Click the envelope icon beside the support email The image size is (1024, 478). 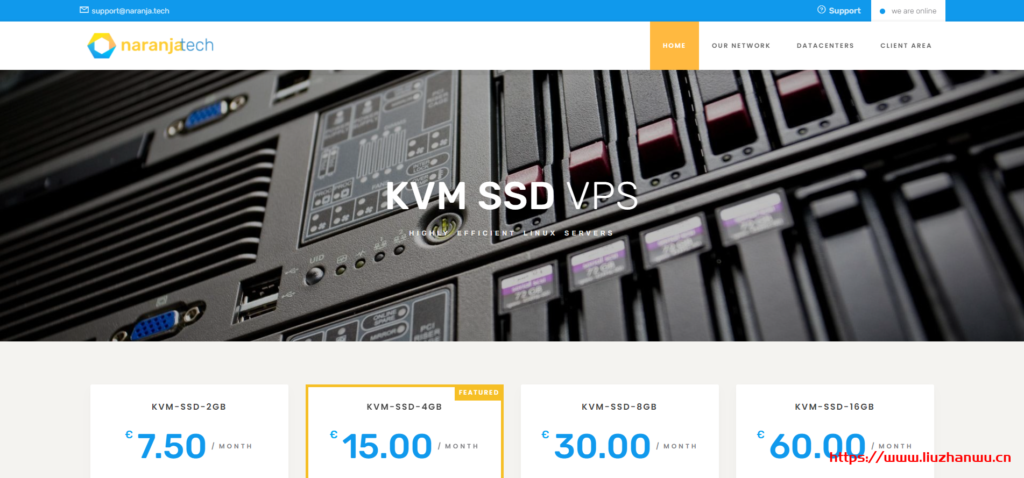84,10
